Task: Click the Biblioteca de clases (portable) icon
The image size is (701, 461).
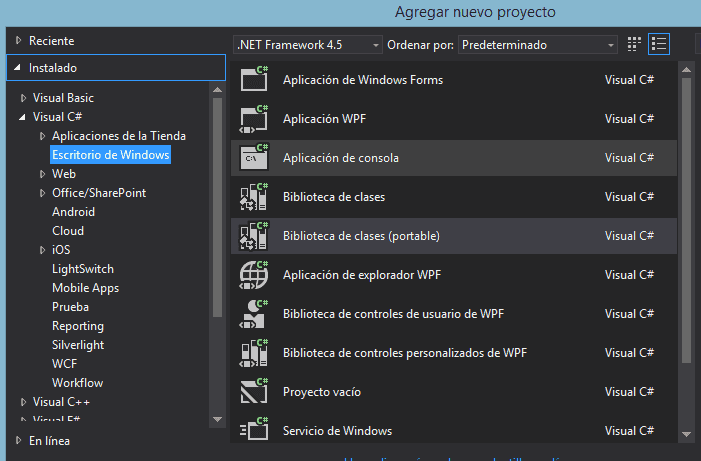Action: (x=254, y=236)
